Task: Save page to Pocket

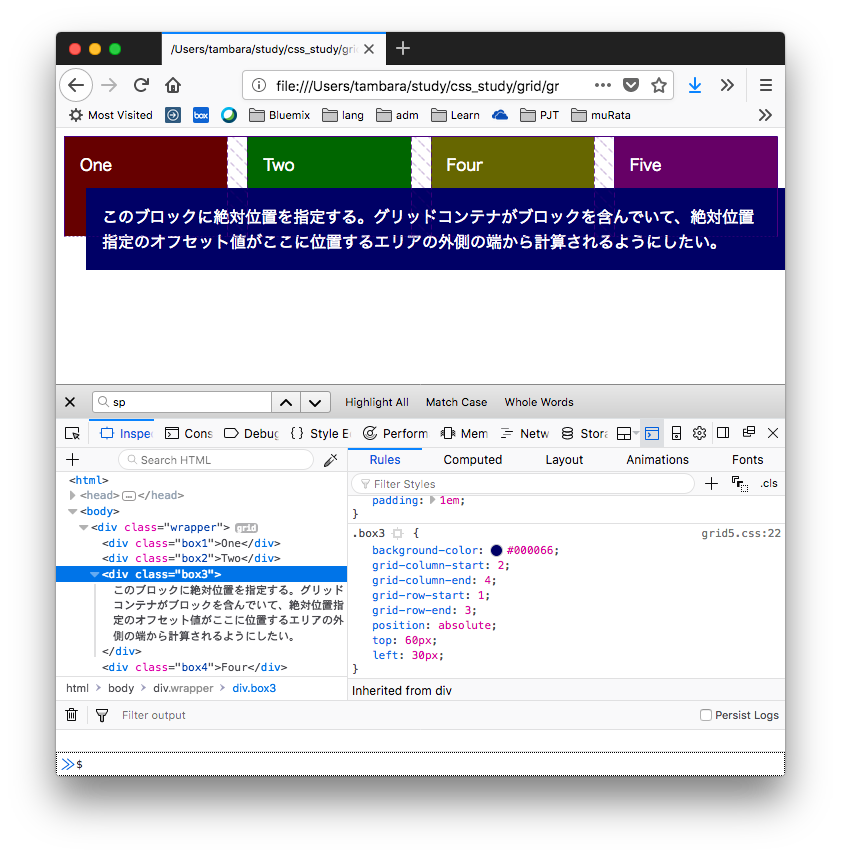Action: tap(631, 85)
